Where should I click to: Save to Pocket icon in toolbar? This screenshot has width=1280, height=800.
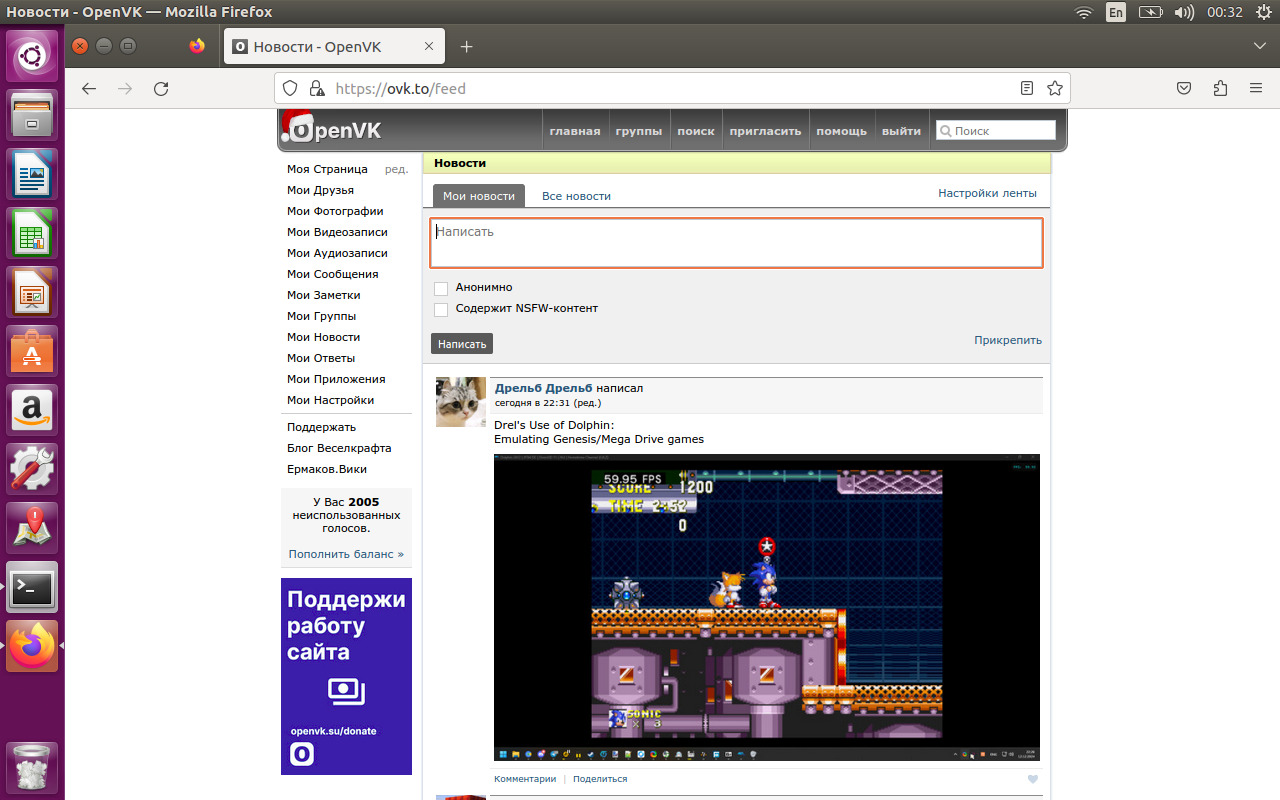pyautogui.click(x=1184, y=89)
